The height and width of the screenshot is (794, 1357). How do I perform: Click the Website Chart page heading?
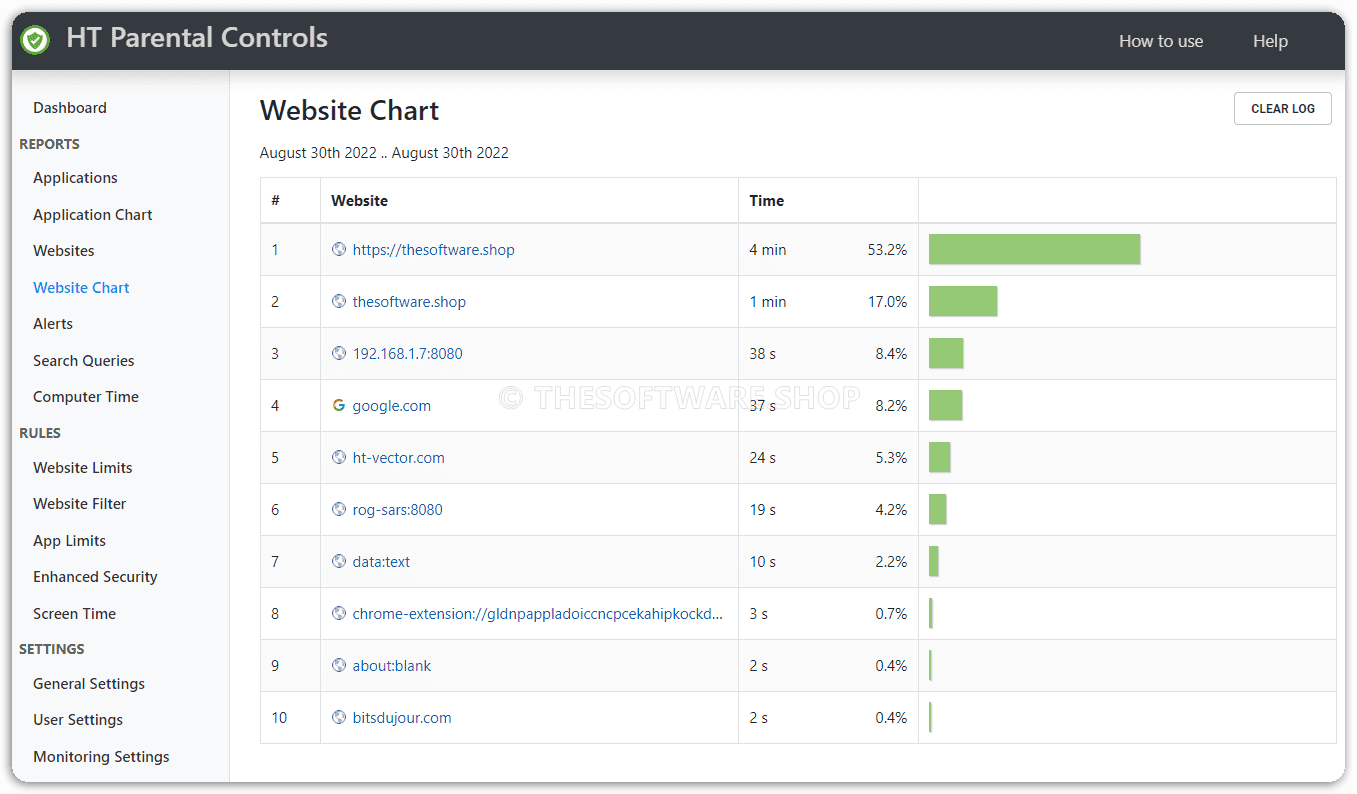coord(350,110)
